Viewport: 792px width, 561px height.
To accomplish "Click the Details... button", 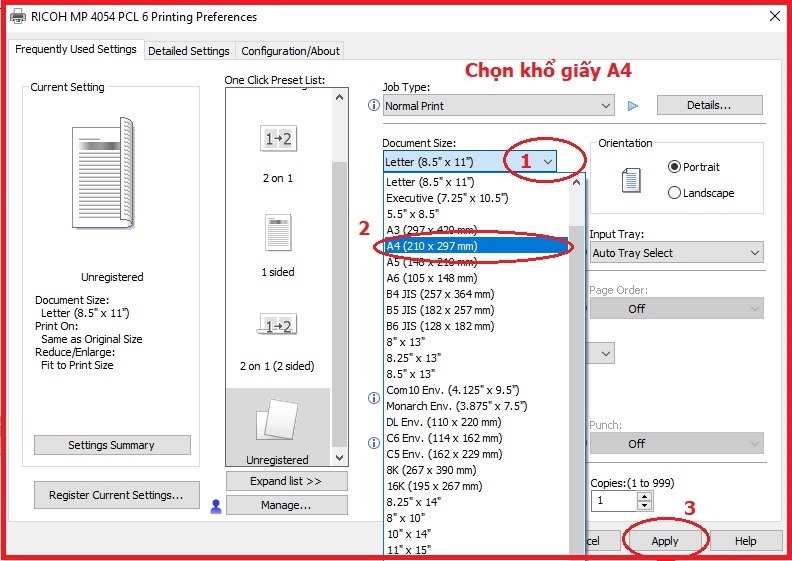I will 709,106.
